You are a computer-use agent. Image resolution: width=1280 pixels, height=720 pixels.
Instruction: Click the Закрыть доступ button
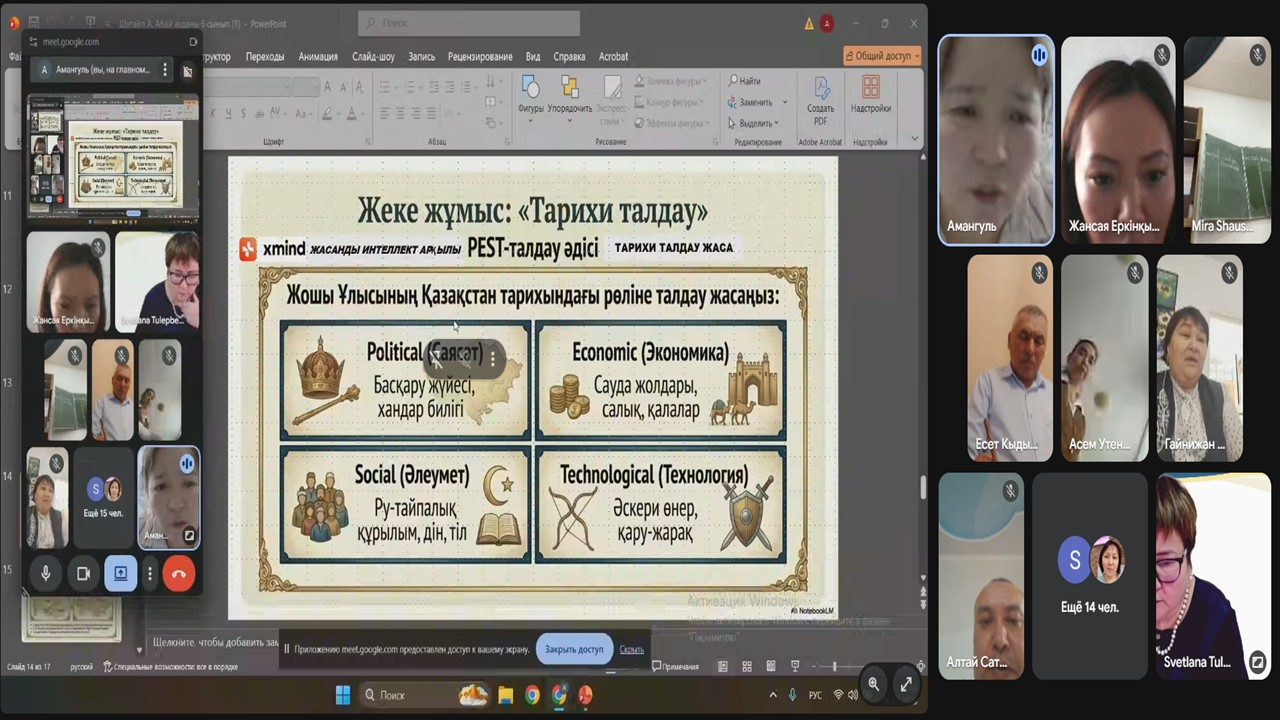(x=574, y=649)
